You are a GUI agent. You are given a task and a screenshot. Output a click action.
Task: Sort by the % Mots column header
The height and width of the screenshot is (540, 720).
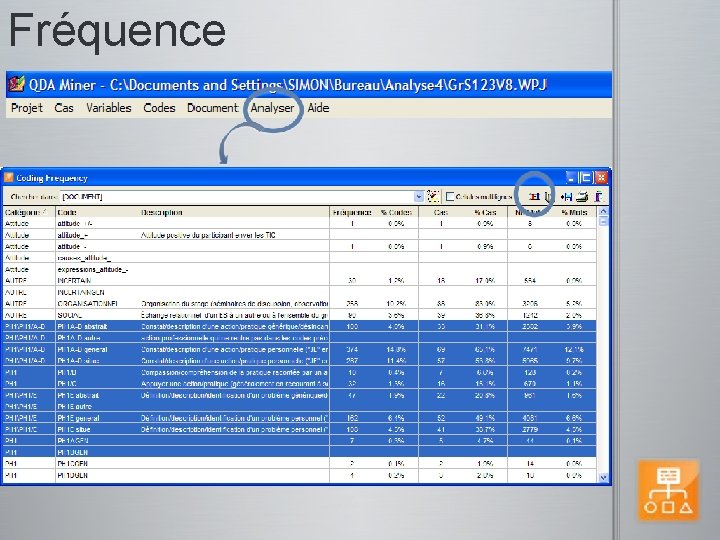coord(574,213)
